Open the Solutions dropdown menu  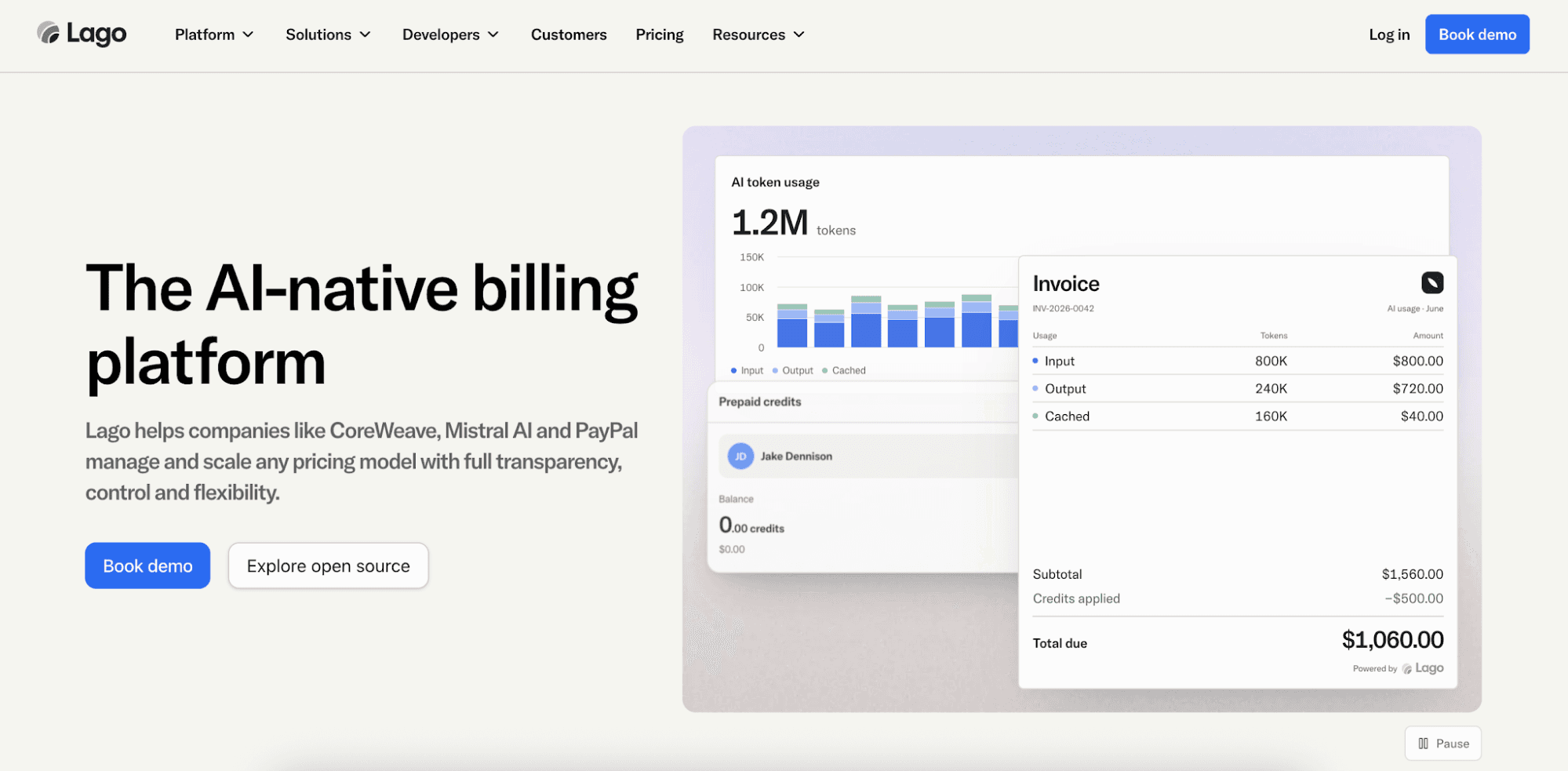click(x=328, y=35)
